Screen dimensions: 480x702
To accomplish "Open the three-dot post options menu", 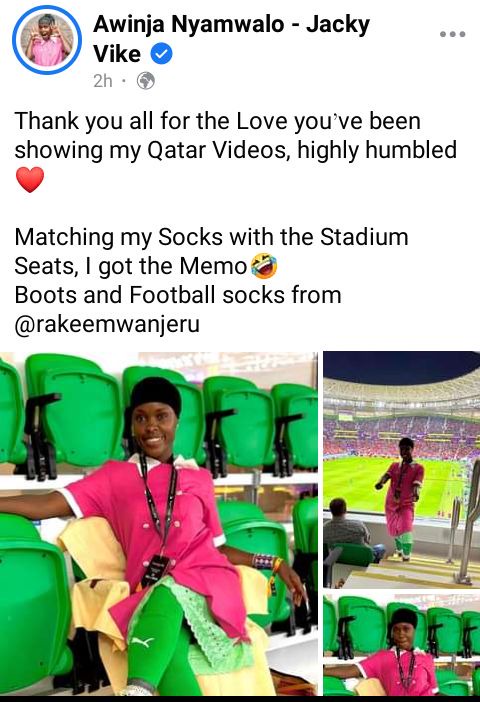I will coord(452,34).
